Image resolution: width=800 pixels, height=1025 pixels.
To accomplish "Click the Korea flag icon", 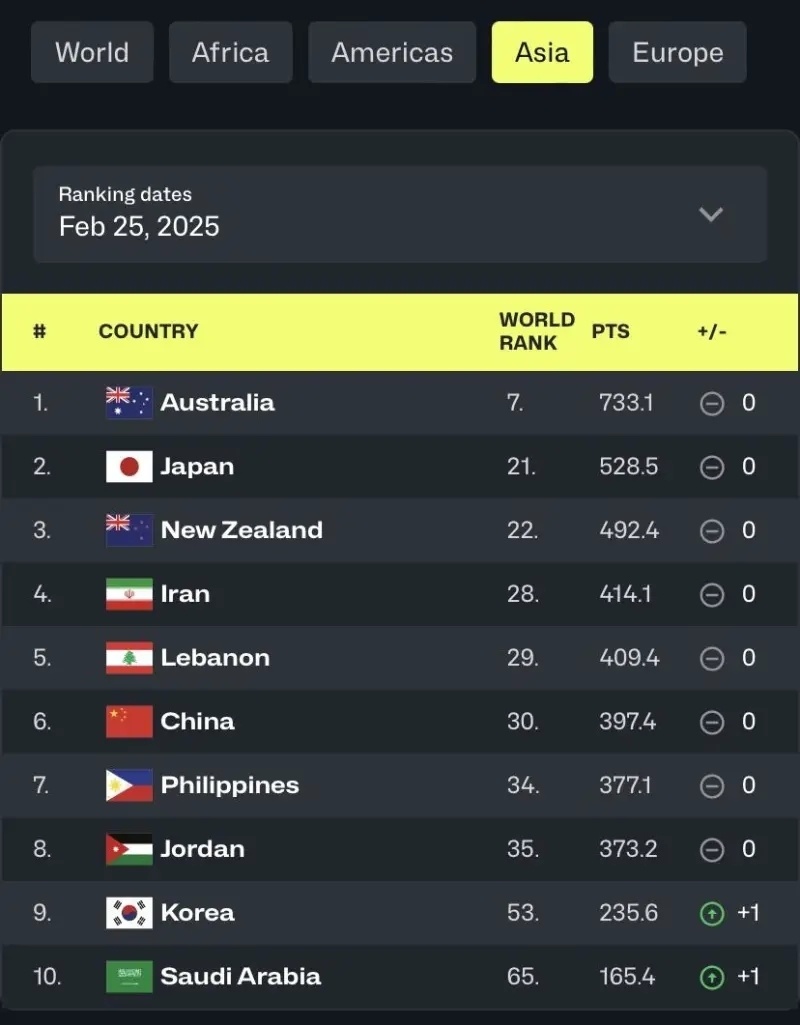I will 129,913.
